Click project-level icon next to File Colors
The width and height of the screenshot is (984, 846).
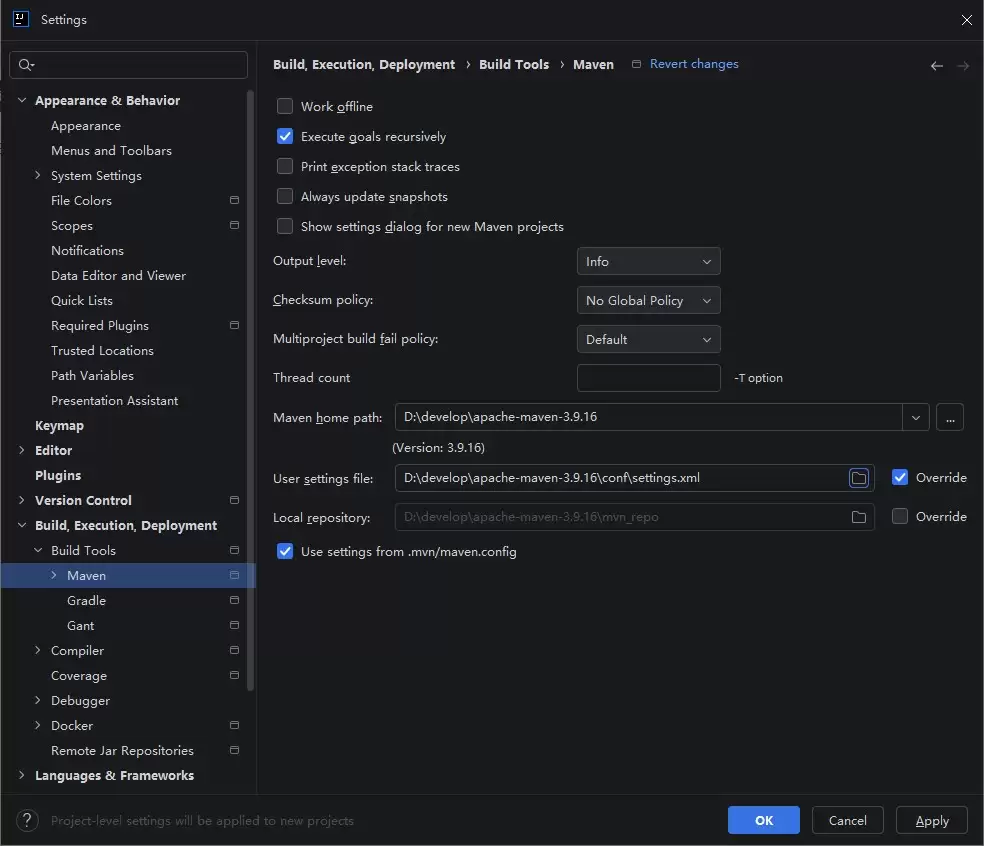click(x=234, y=200)
